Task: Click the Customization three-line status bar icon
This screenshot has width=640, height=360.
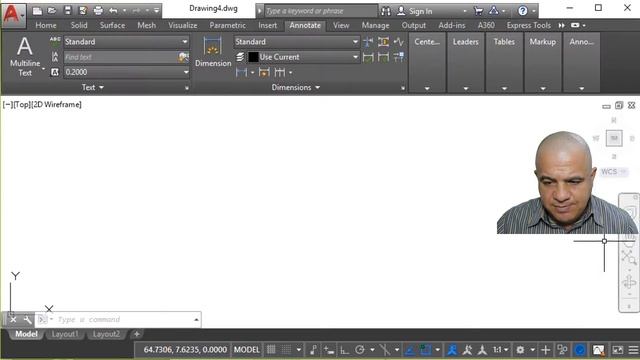Action: 633,350
